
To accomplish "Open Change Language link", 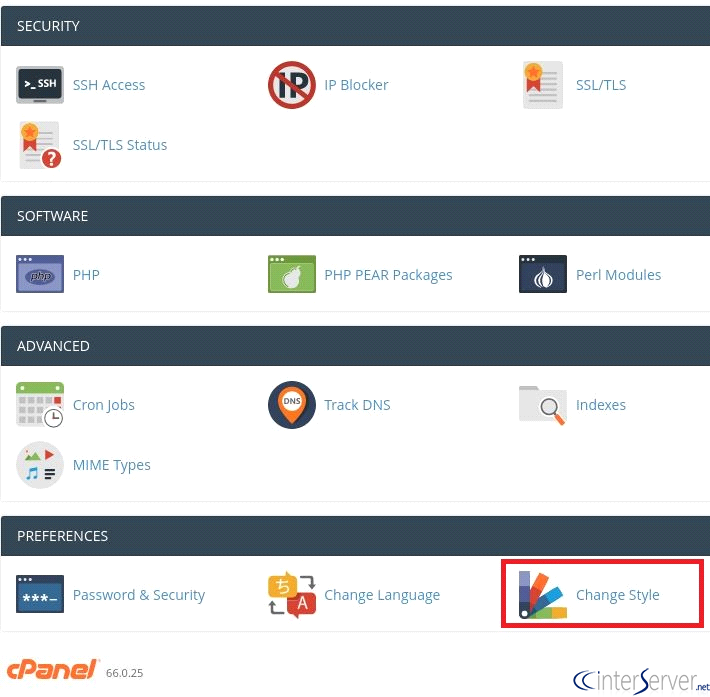I will tap(382, 595).
